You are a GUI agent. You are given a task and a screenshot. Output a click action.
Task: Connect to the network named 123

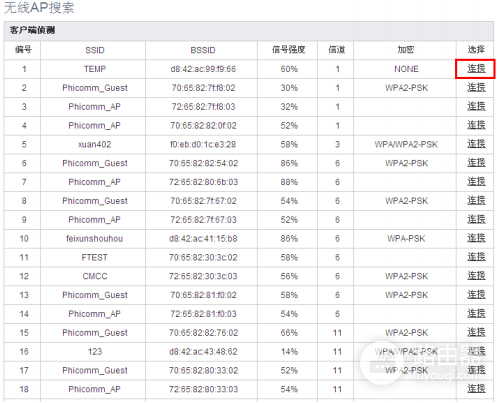click(x=476, y=351)
